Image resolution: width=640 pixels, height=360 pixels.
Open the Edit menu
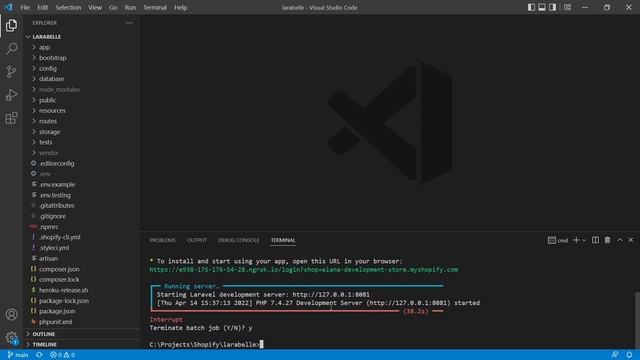click(x=42, y=7)
